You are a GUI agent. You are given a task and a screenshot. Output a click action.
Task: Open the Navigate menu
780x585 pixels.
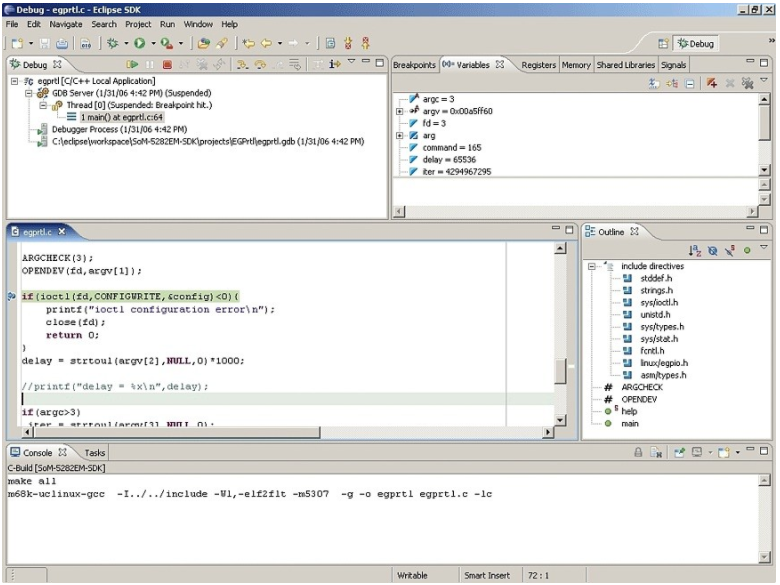66,23
